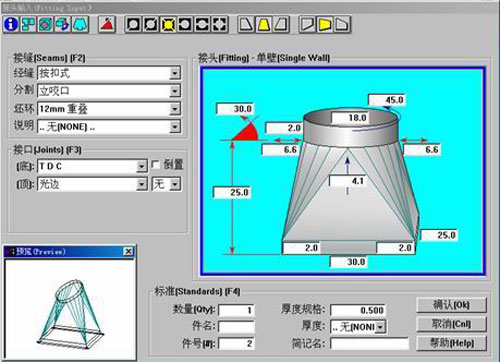Click the 帮助(Help) button

pos(451,343)
